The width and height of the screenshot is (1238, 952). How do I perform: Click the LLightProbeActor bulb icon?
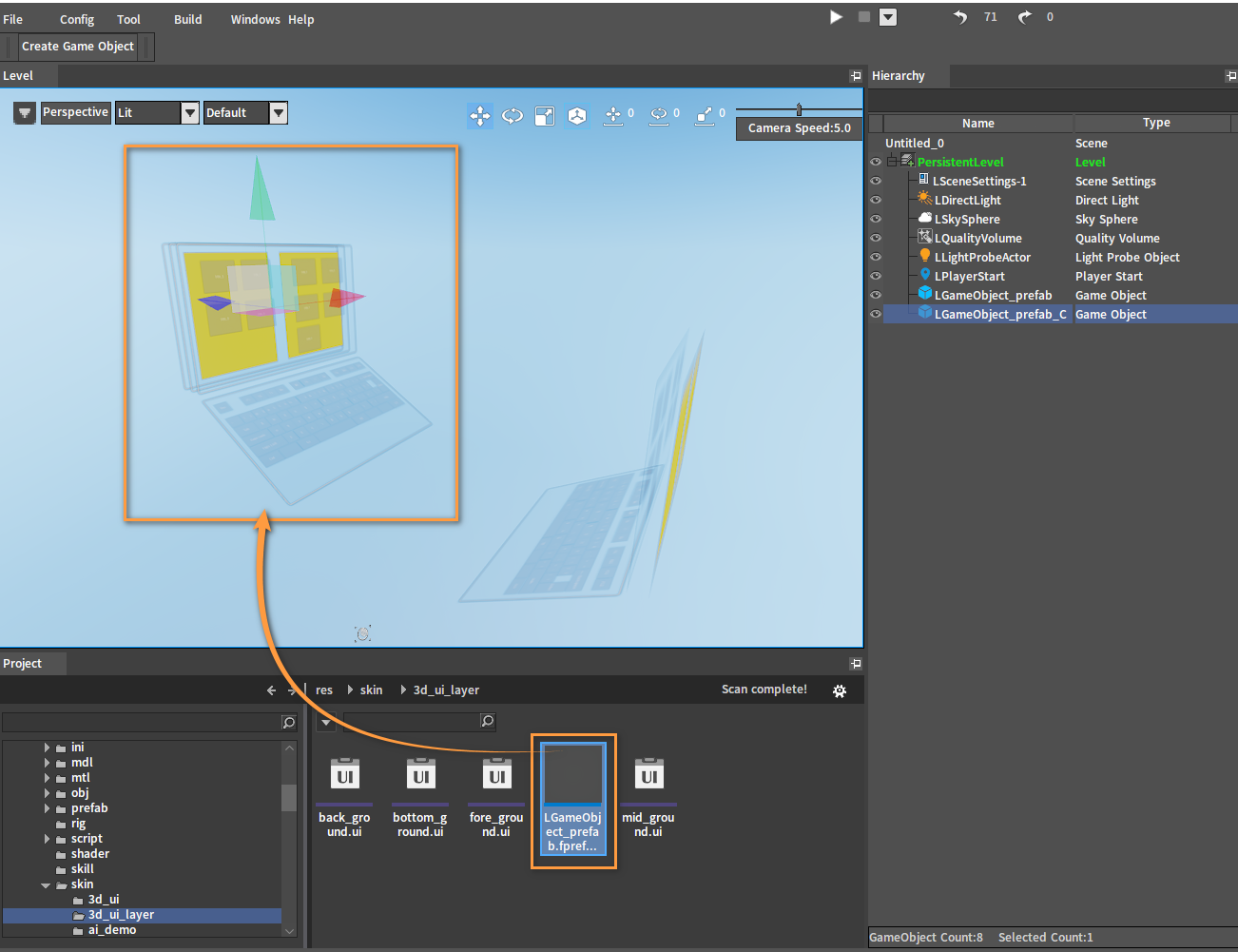tap(924, 256)
